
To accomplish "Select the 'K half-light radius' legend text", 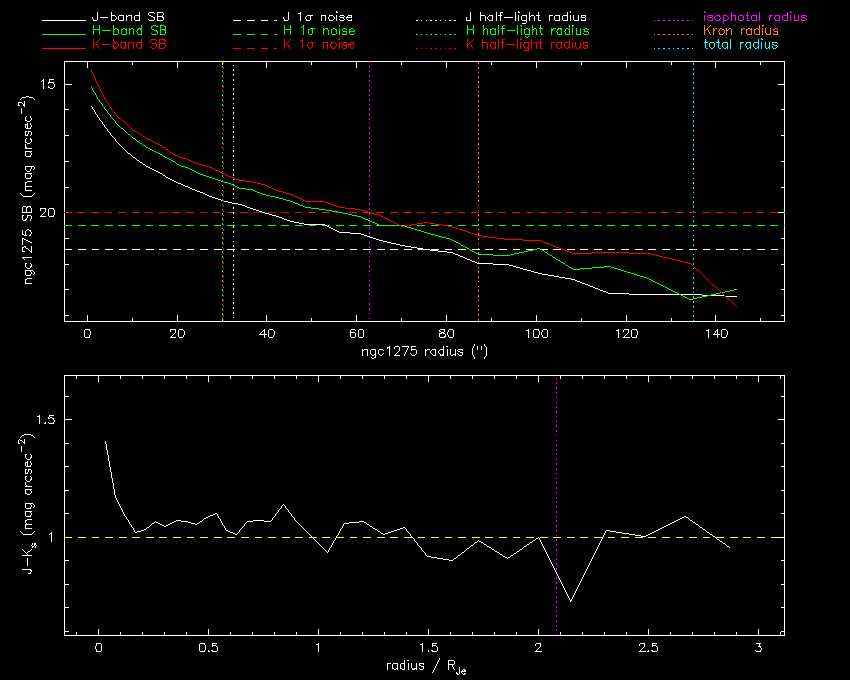I will 527,44.
